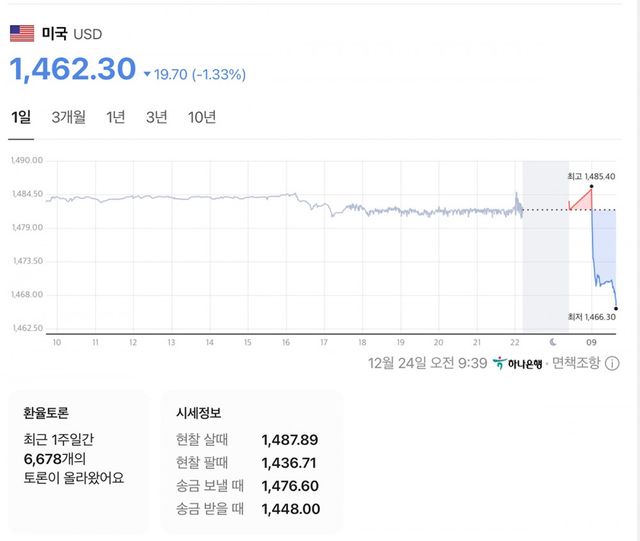Click the 송금 보낼 때 rate row

coord(248,485)
